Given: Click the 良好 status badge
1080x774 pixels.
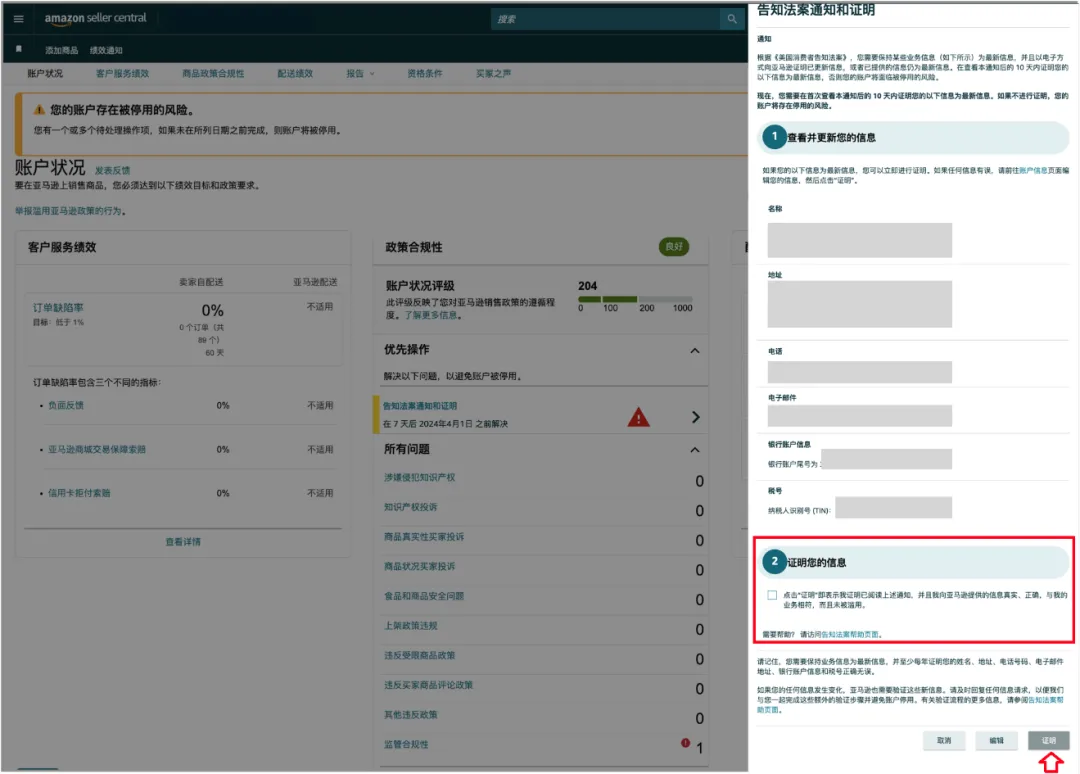Looking at the screenshot, I should tap(675, 247).
